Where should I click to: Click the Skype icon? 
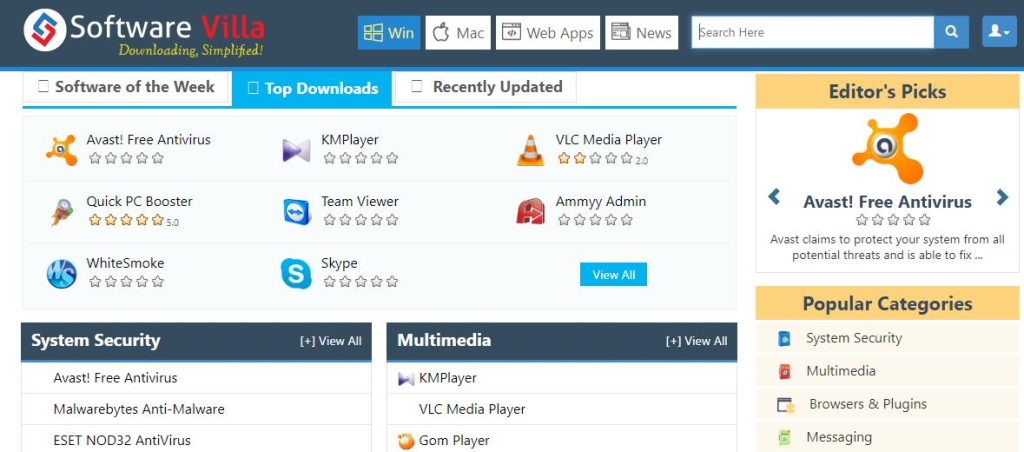coord(296,274)
